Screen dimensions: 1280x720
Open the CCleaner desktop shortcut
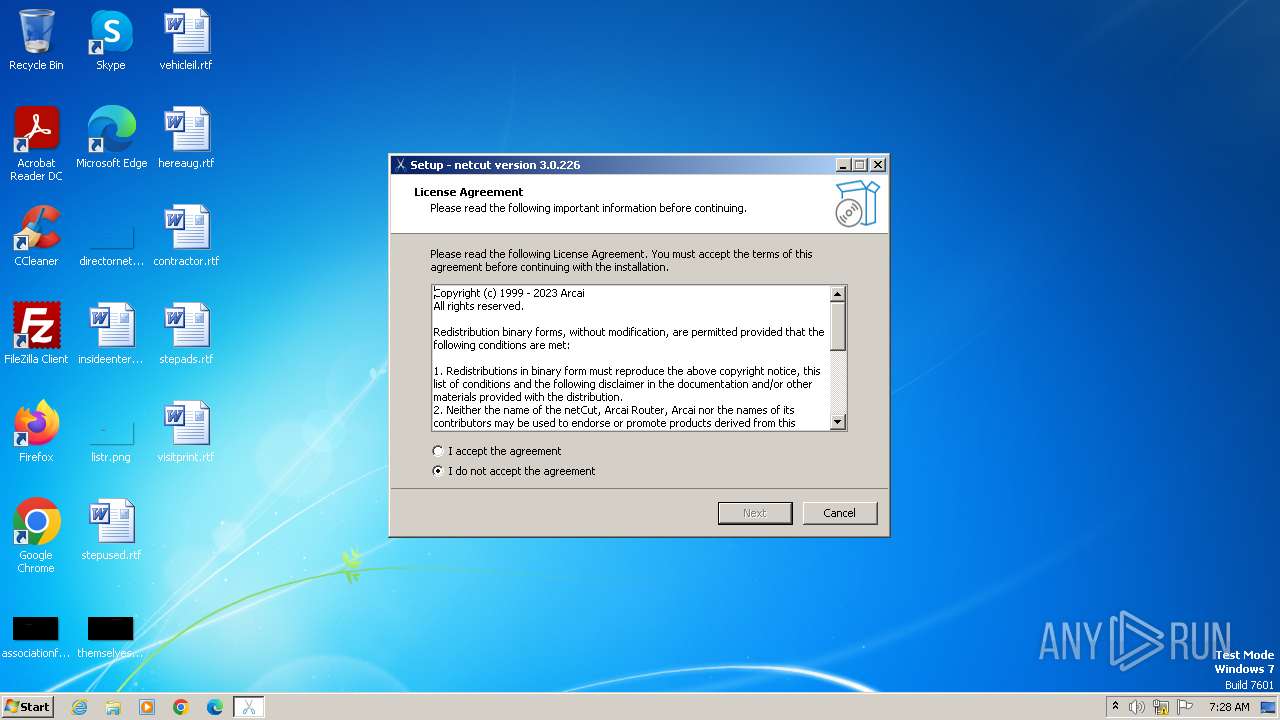point(36,236)
